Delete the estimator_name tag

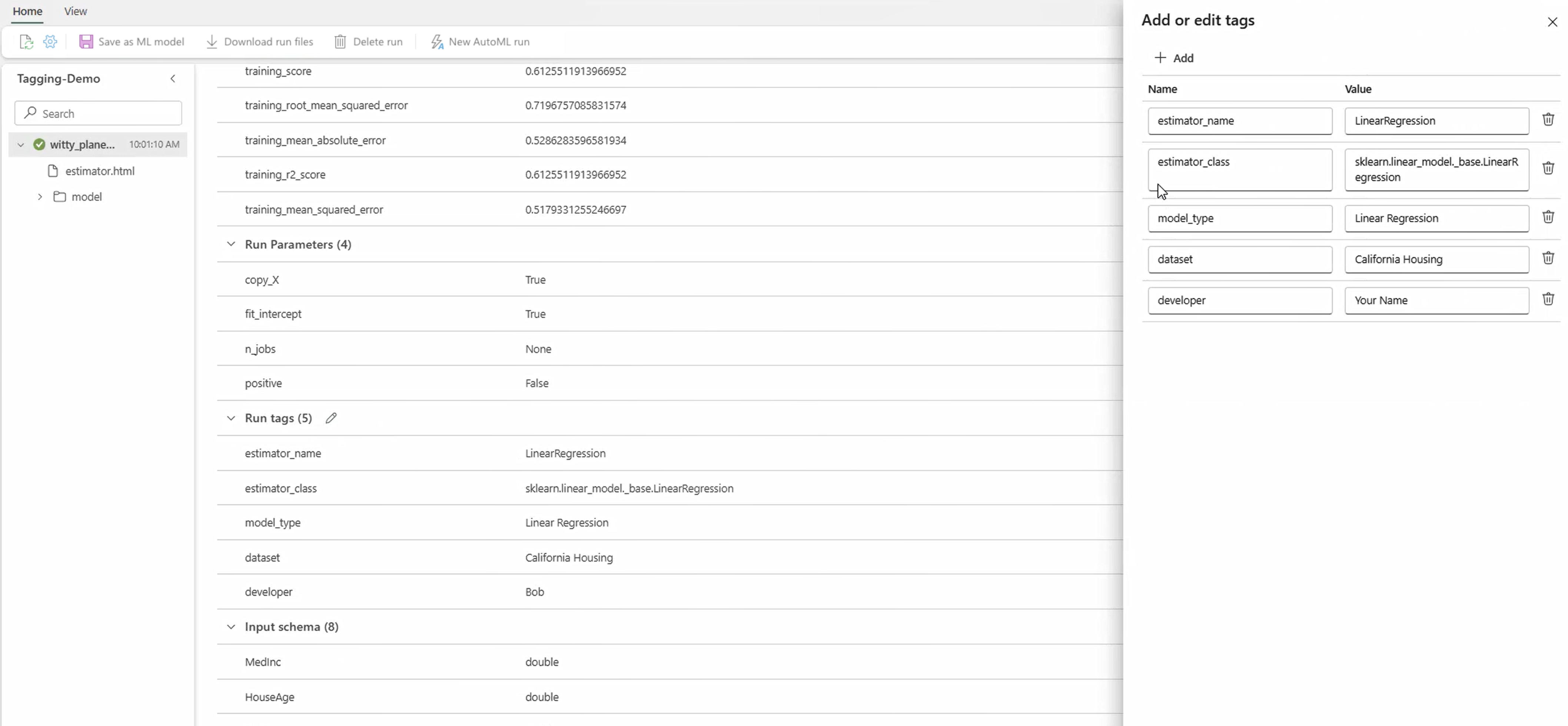[x=1548, y=119]
